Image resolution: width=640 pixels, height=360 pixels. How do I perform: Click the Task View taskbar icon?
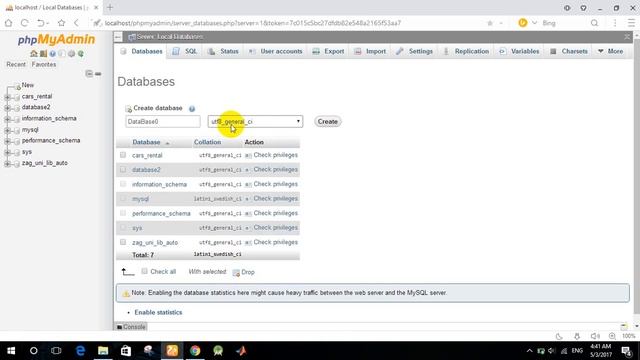pos(56,351)
